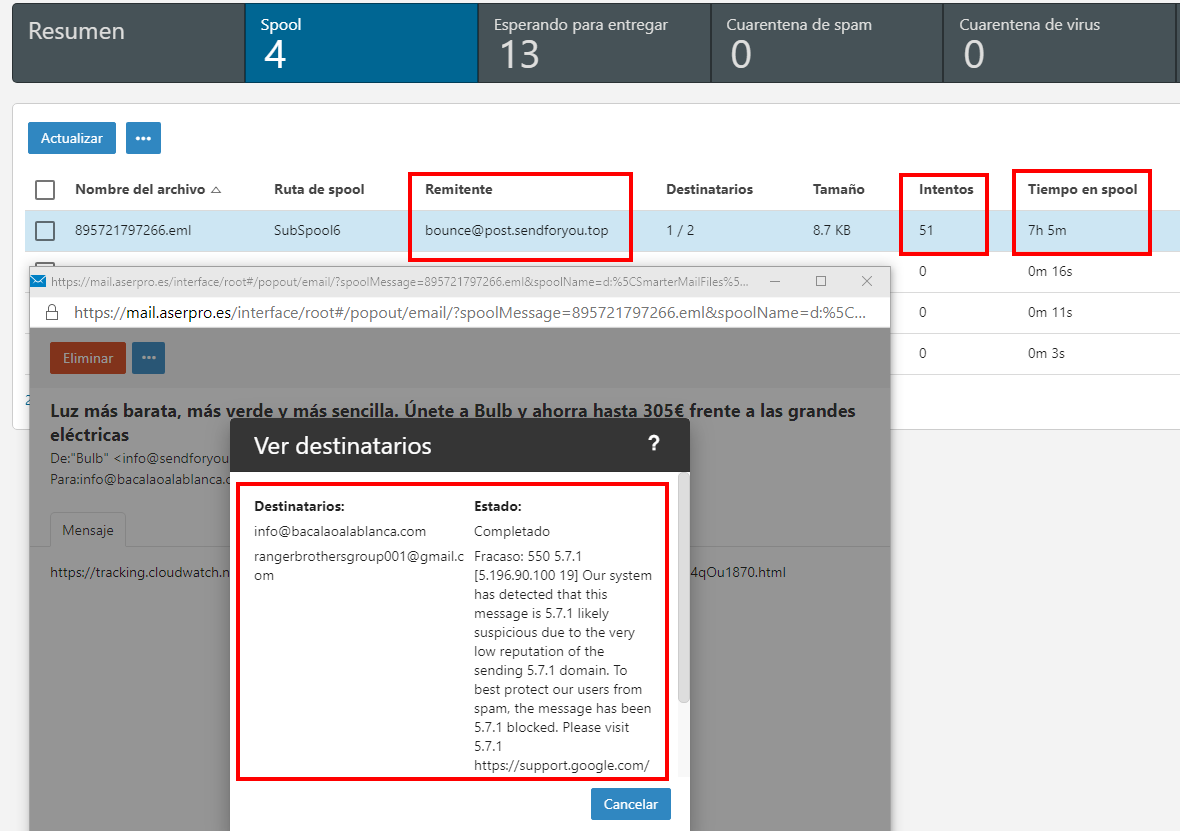Viewport: 1180px width, 831px height.
Task: Switch to the Spool tab
Action: coord(361,43)
